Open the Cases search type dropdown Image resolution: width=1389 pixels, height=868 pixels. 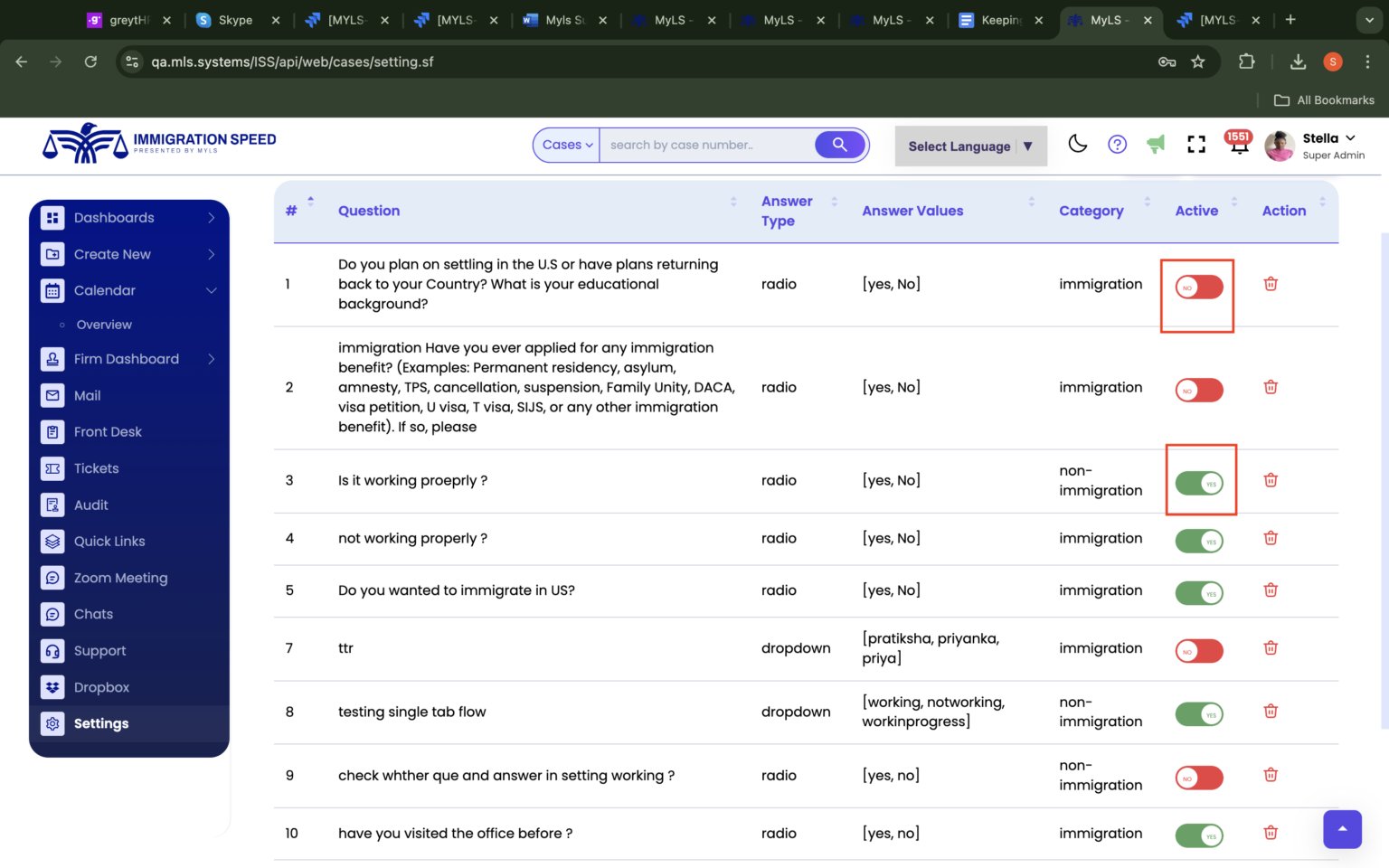(x=566, y=145)
